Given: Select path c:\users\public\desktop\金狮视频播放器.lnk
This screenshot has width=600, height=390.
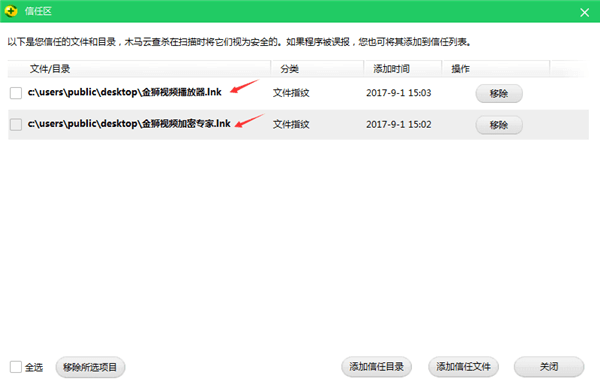Looking at the screenshot, I should (125, 92).
